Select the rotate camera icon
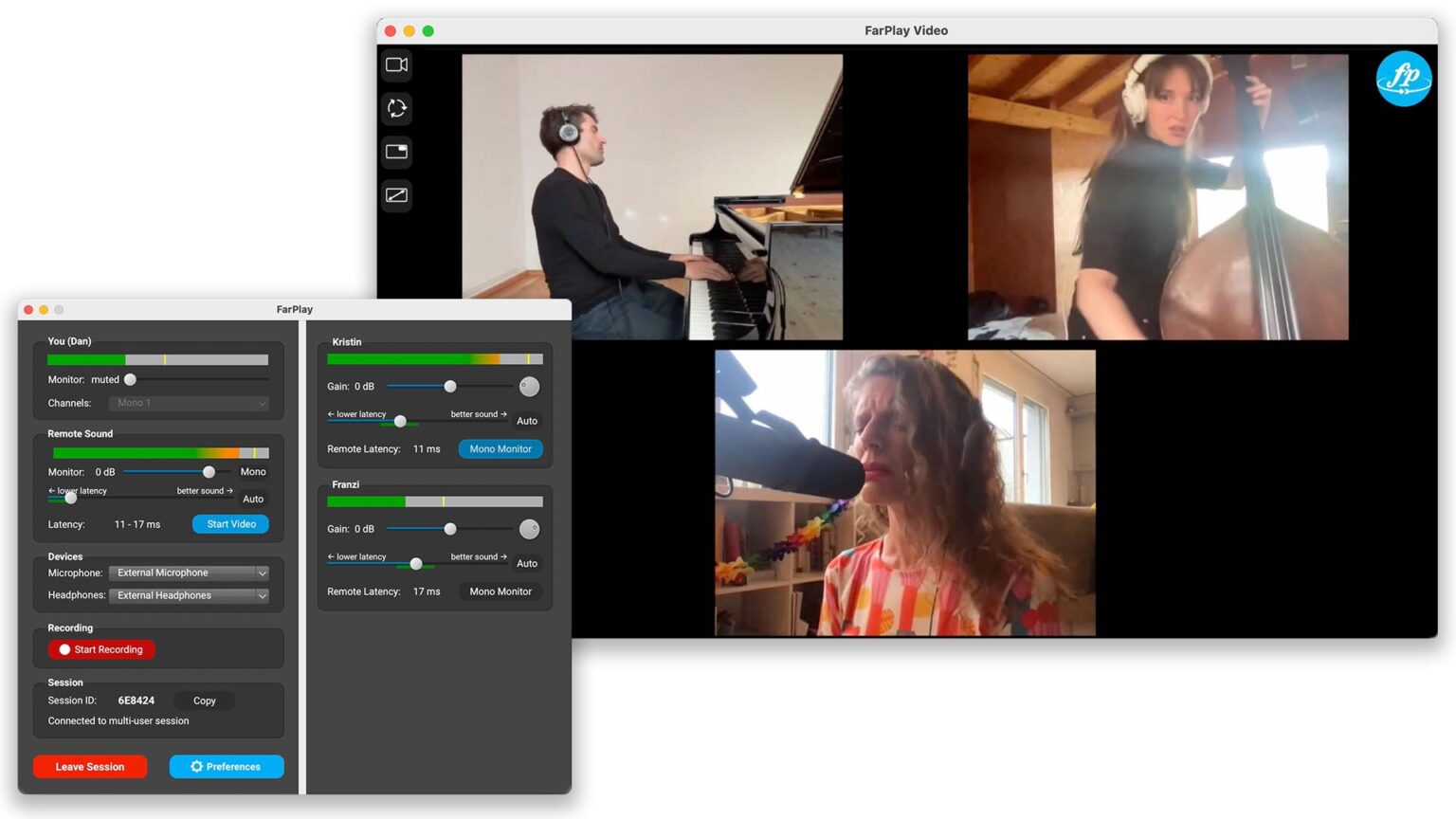 pos(396,108)
